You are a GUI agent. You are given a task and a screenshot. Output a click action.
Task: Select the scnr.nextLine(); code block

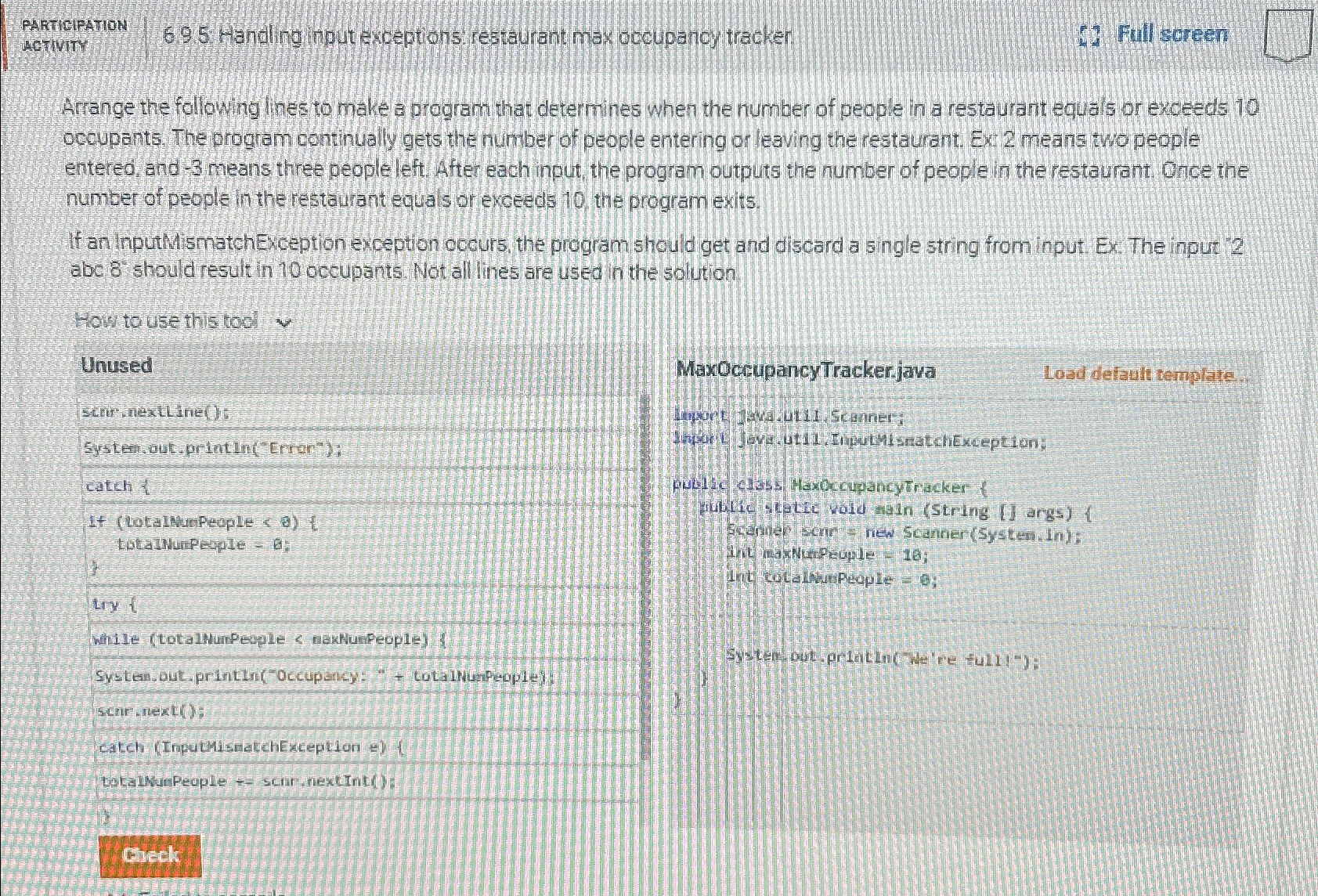pyautogui.click(x=359, y=412)
